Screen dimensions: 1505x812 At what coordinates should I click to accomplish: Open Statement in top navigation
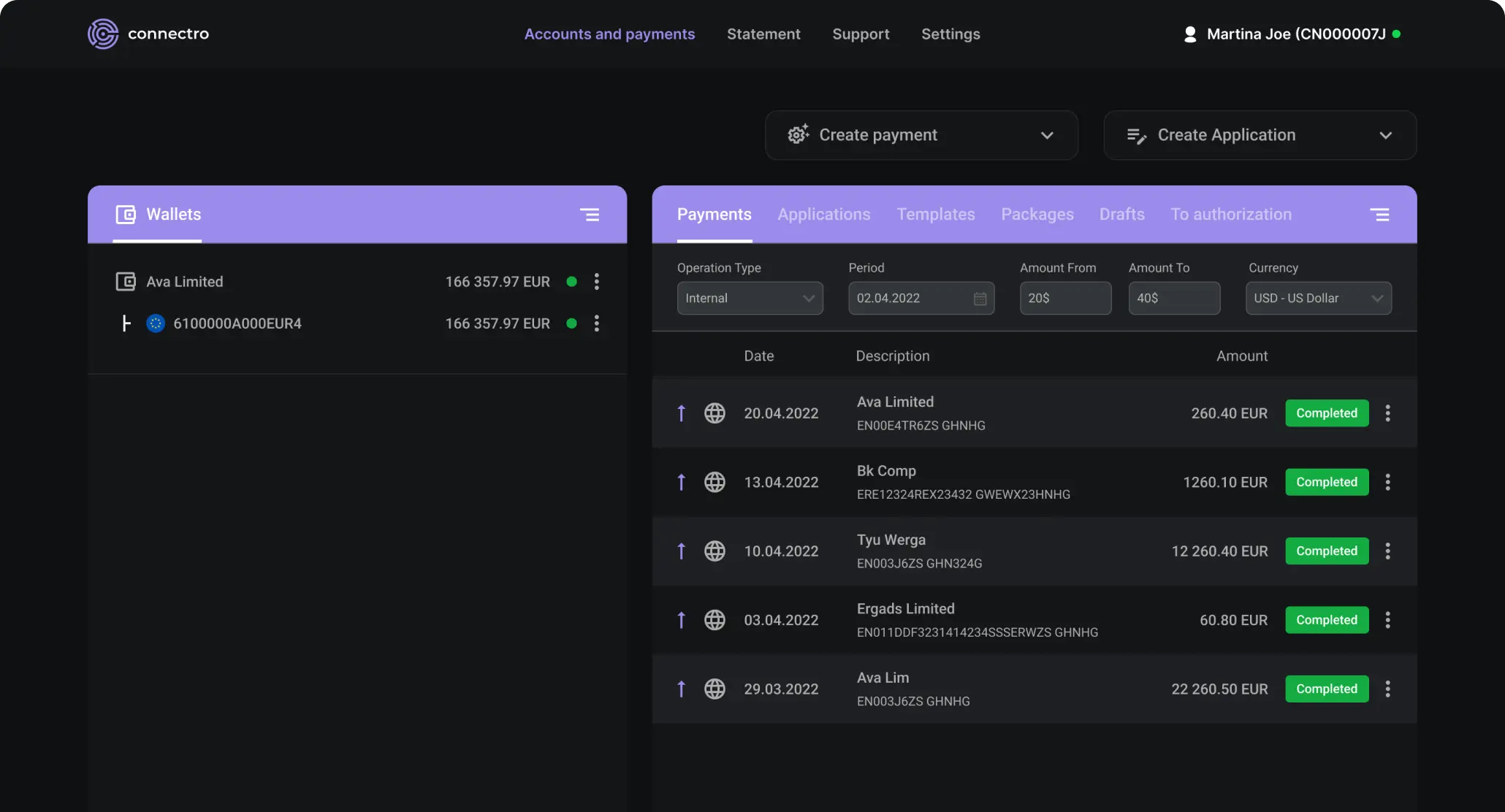pos(763,34)
